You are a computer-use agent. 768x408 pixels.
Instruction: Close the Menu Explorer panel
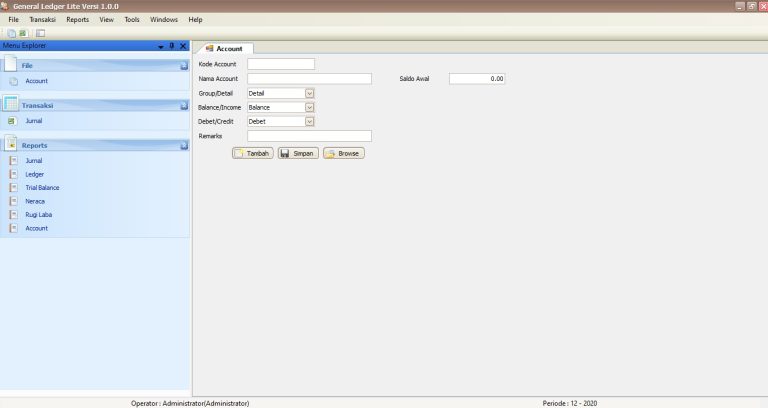tap(183, 45)
